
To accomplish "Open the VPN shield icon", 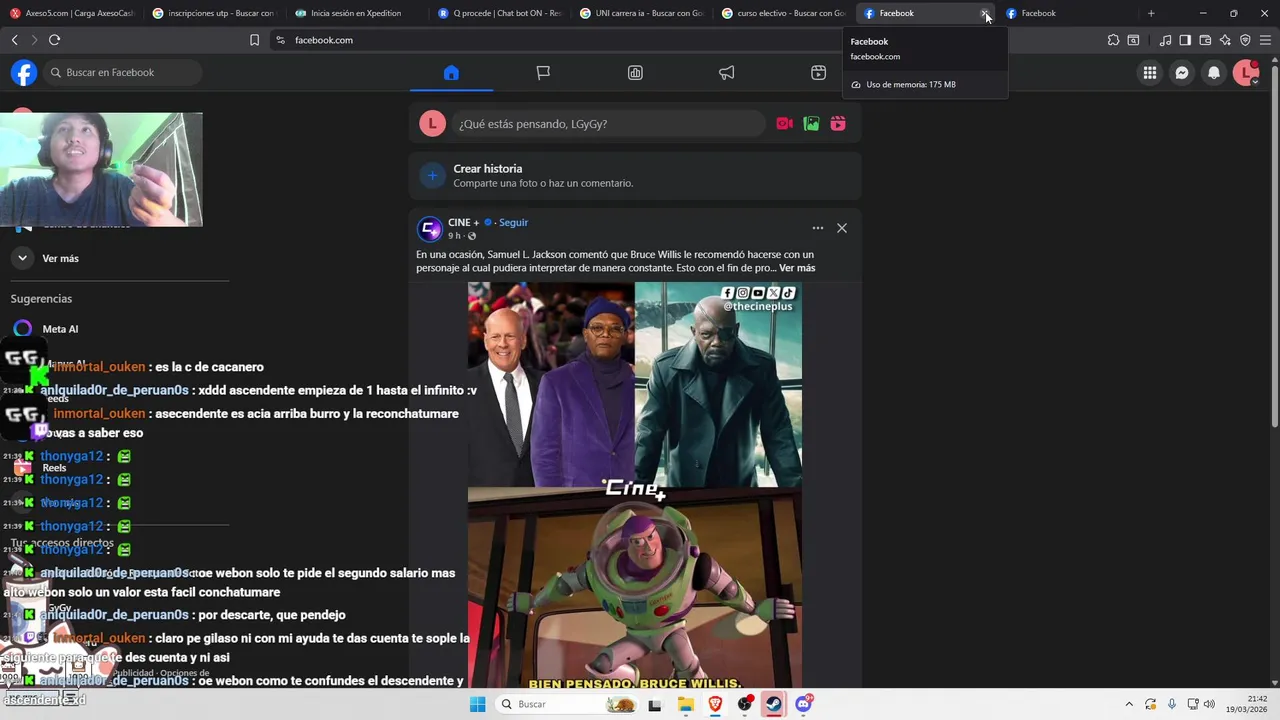I will point(1245,40).
